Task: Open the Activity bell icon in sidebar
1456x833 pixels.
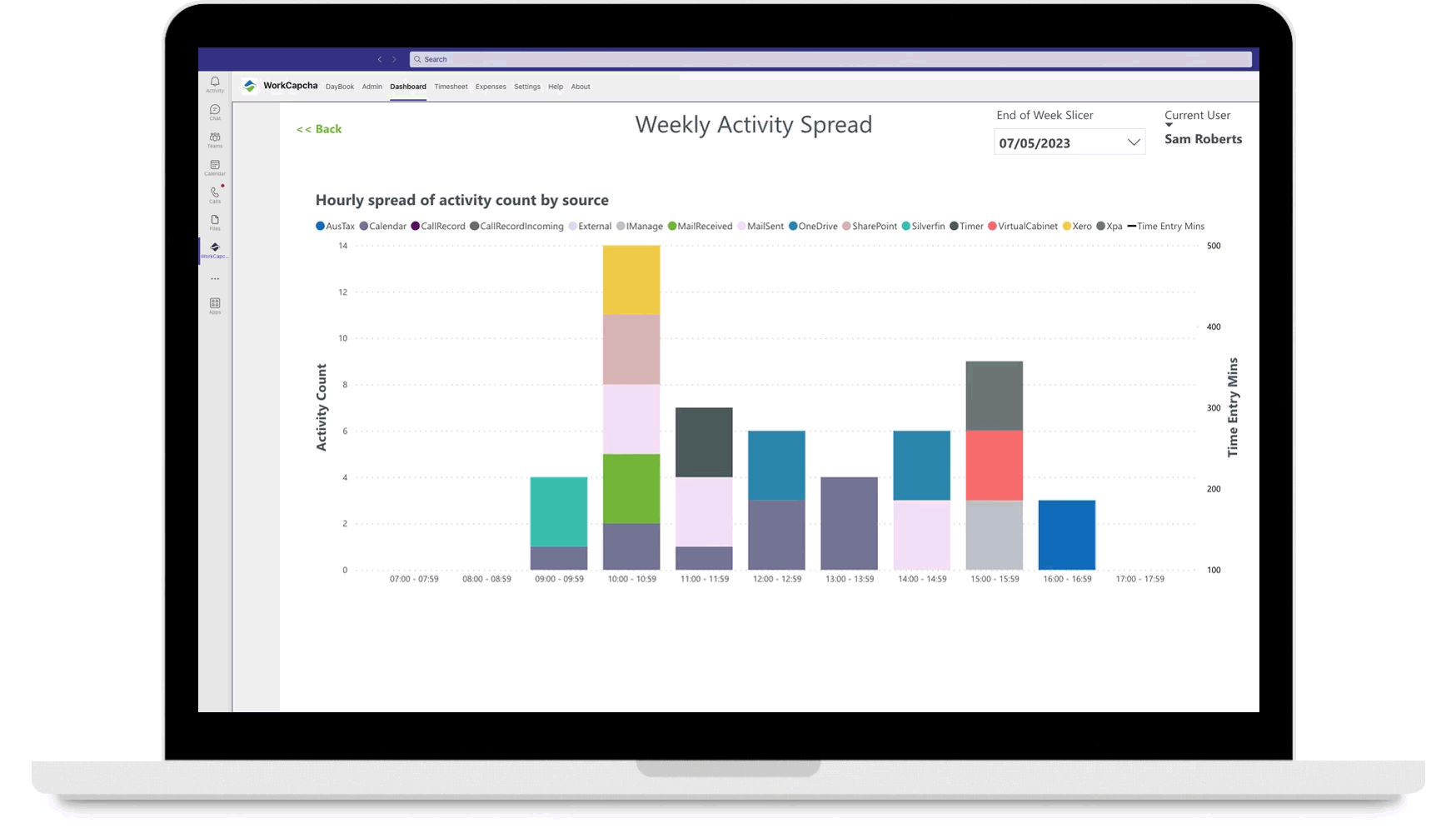Action: 215,83
